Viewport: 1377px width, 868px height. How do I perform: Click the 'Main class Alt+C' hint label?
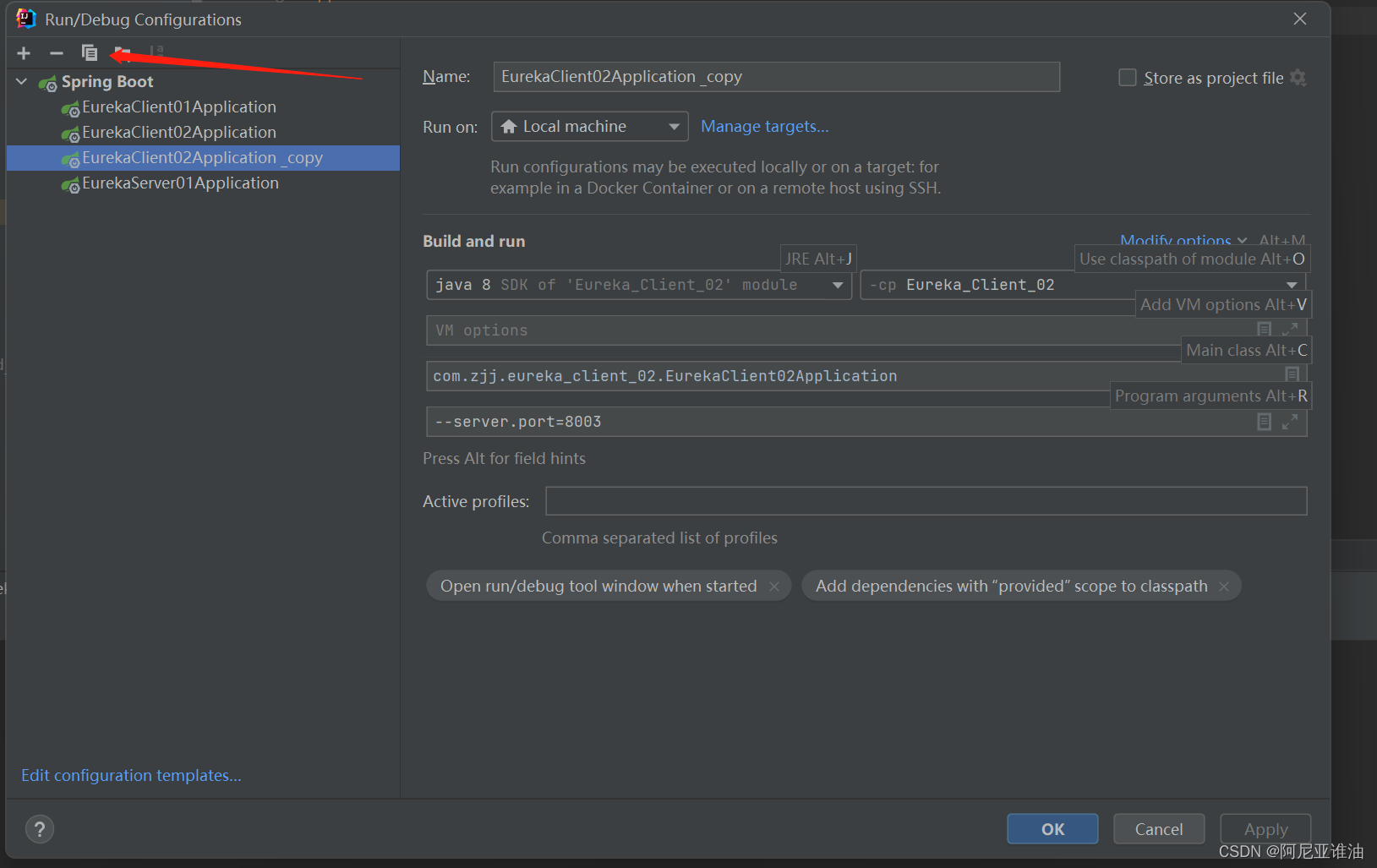click(x=1246, y=350)
